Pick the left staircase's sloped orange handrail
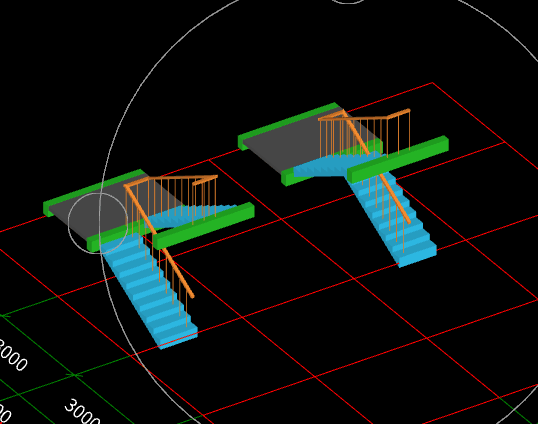Image resolution: width=538 pixels, height=424 pixels. [x=159, y=241]
